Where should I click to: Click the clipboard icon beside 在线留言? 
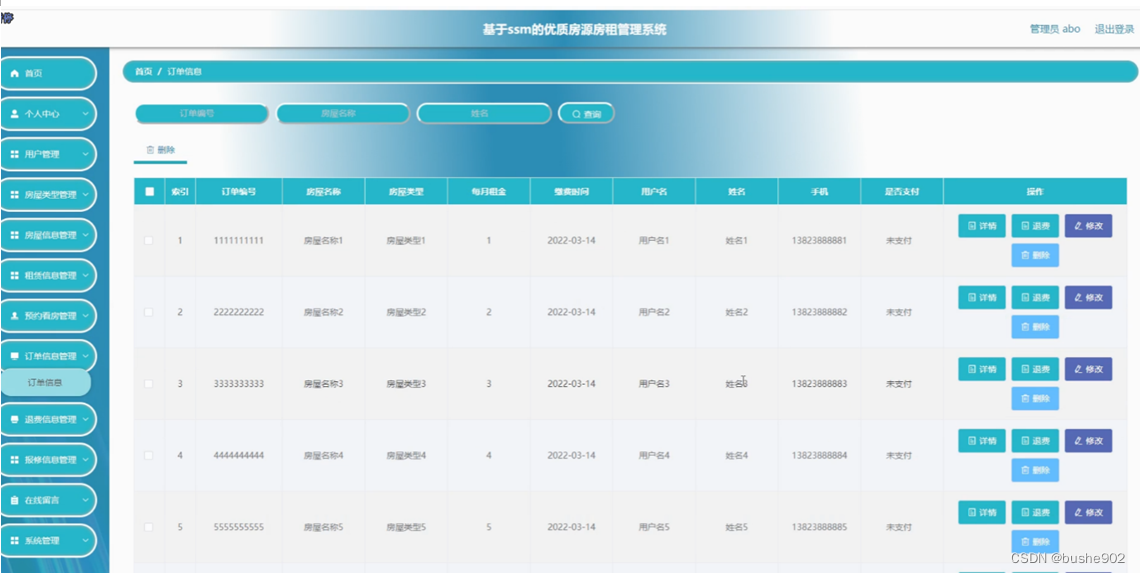pyautogui.click(x=15, y=500)
